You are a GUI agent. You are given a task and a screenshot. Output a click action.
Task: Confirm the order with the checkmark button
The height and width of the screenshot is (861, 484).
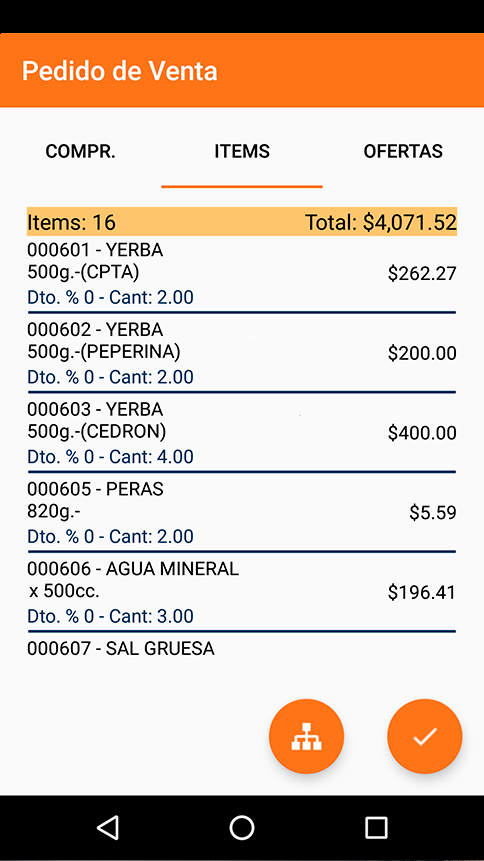(425, 736)
